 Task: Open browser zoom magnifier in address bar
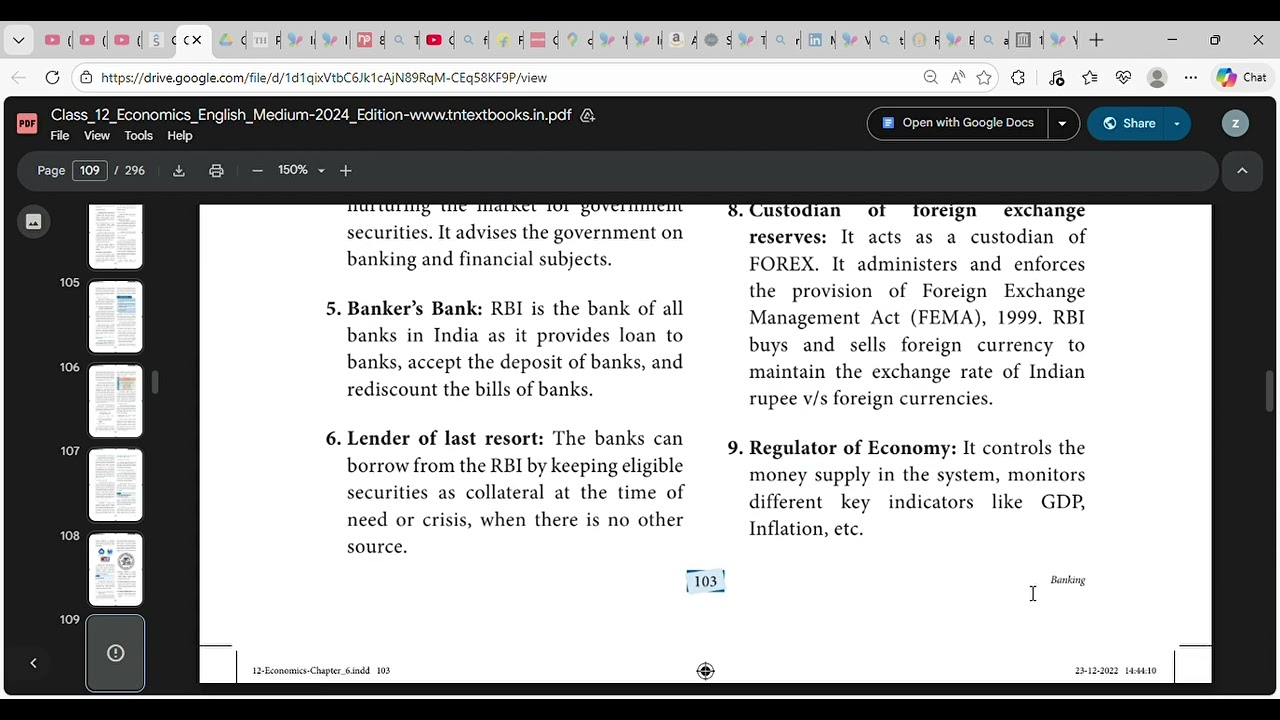[930, 77]
